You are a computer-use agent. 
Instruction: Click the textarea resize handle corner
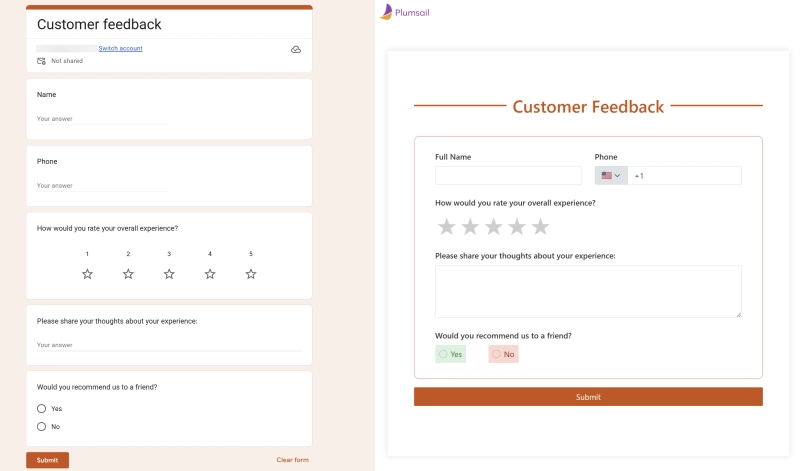click(x=738, y=314)
